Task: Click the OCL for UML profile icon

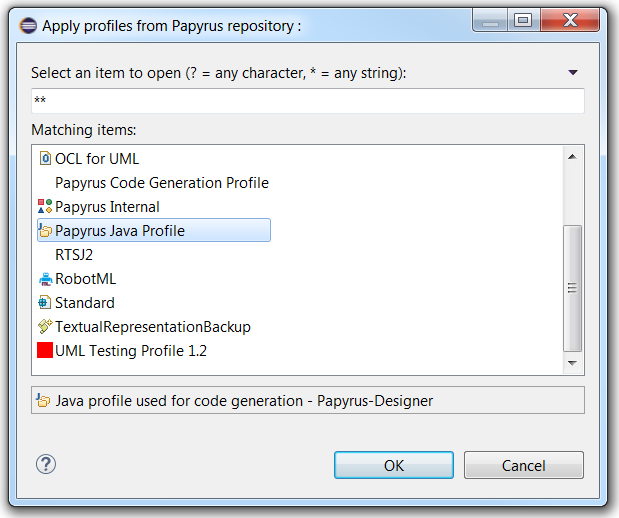Action: click(x=44, y=159)
